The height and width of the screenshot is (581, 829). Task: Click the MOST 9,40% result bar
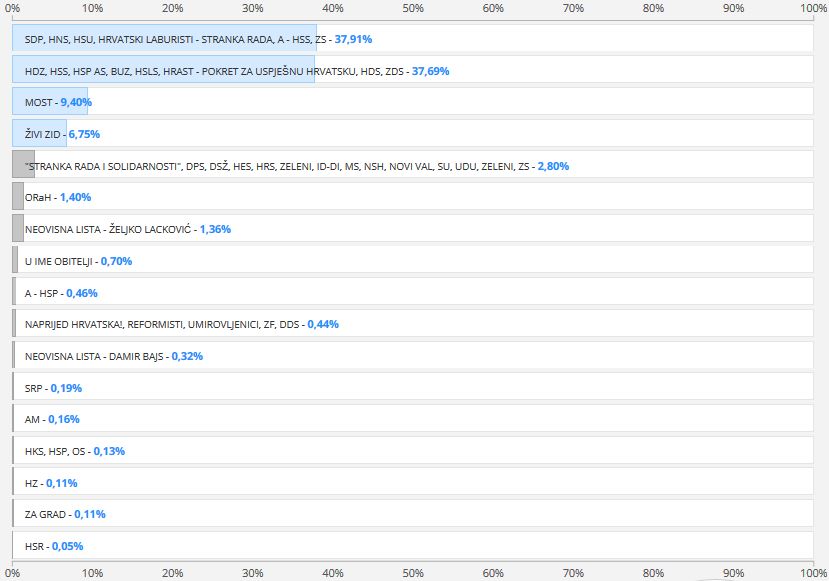click(x=50, y=103)
